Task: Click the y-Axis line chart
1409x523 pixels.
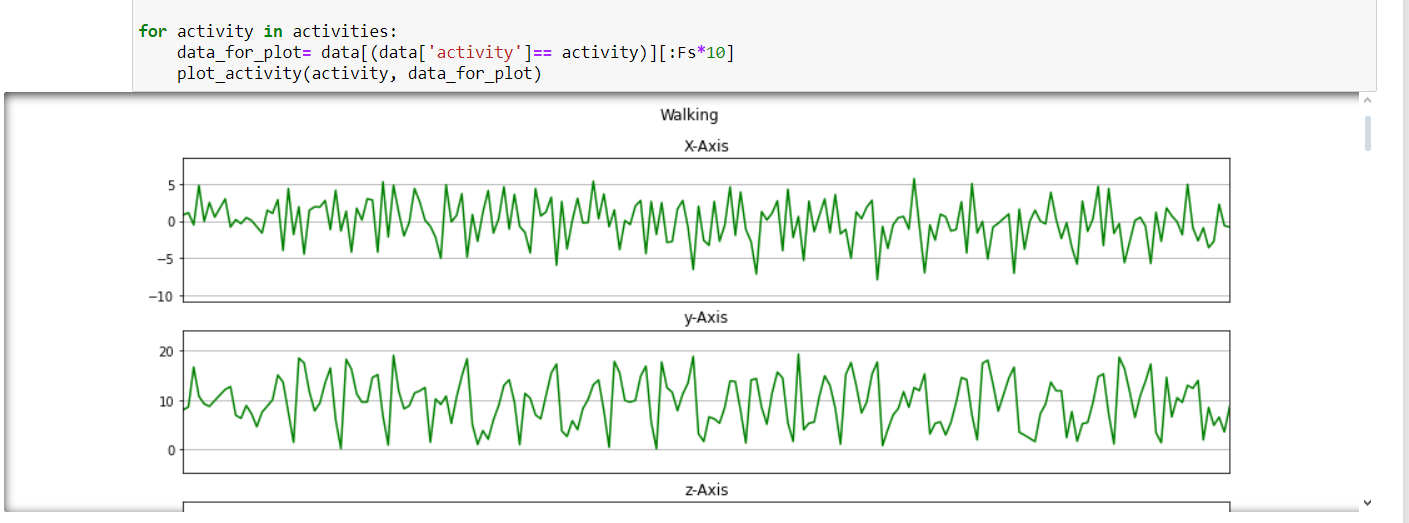Action: point(706,402)
